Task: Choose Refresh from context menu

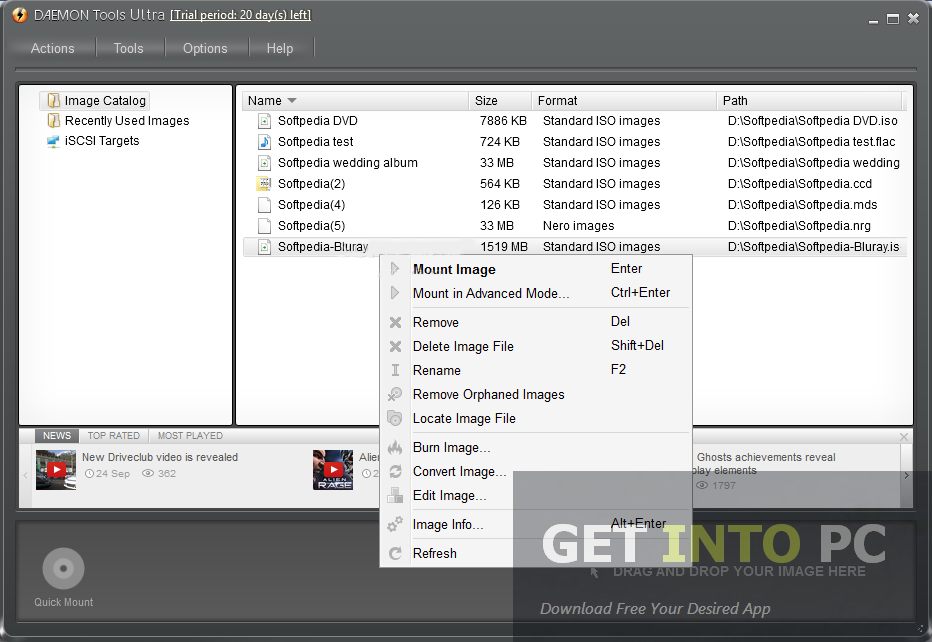Action: point(536,553)
